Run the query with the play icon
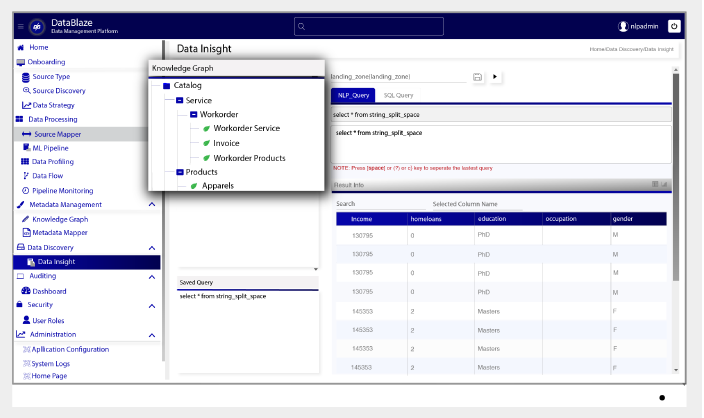The width and height of the screenshot is (704, 418). pos(495,76)
